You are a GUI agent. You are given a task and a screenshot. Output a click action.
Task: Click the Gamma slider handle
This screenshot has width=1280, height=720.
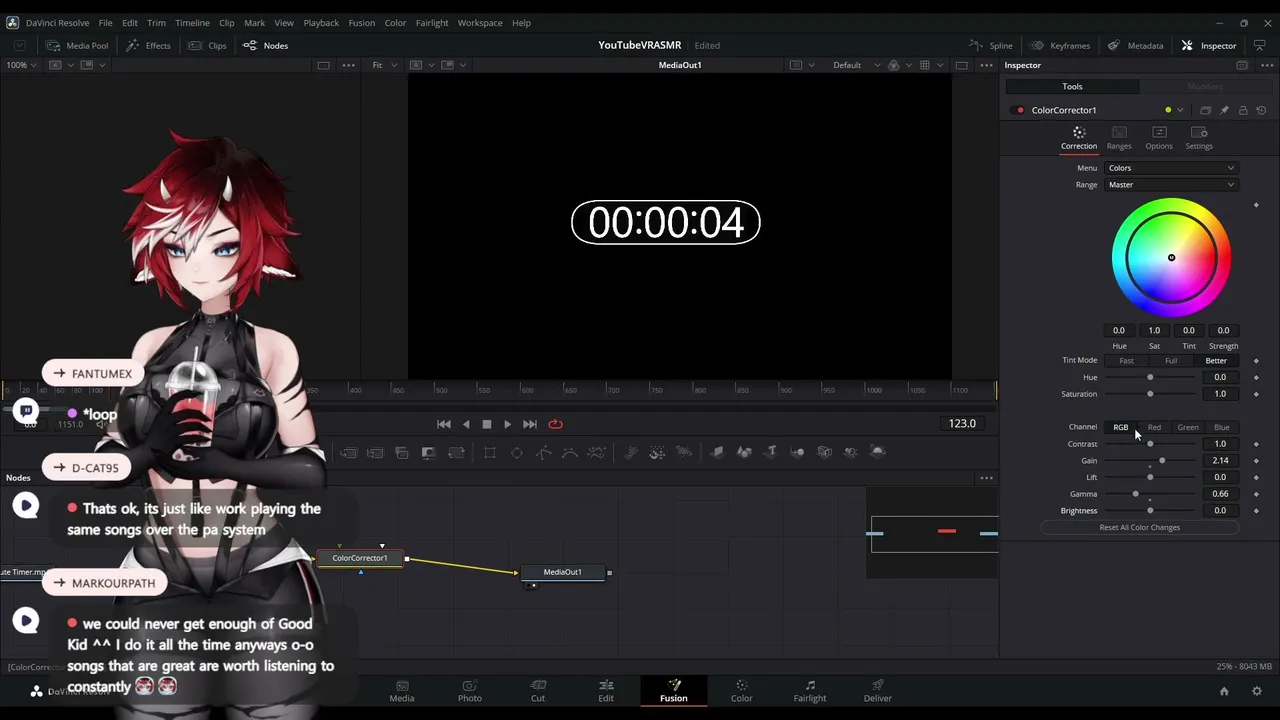click(x=1135, y=494)
